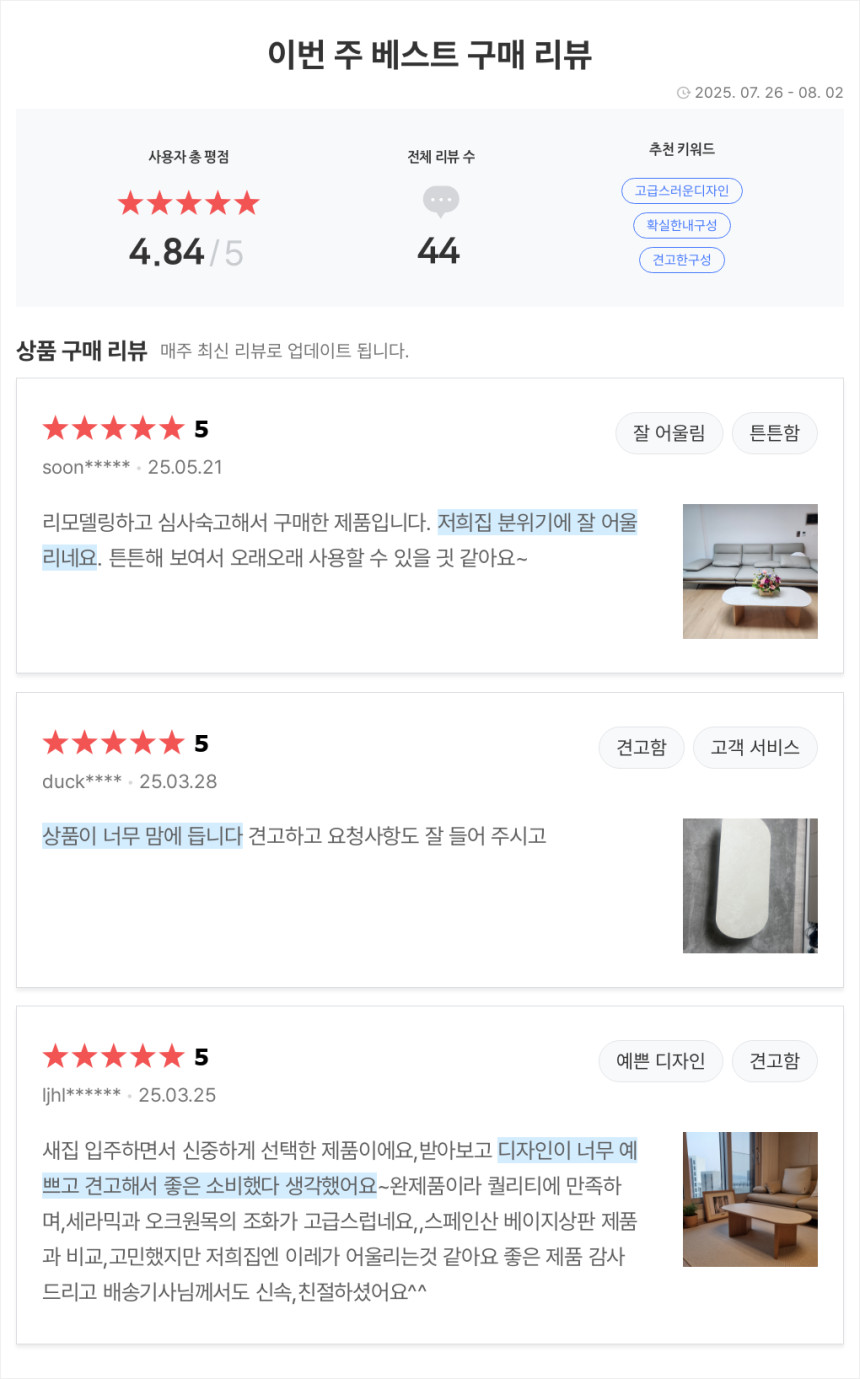The image size is (860, 1379).
Task: Click the star rating in soon***** review
Action: click(x=114, y=429)
